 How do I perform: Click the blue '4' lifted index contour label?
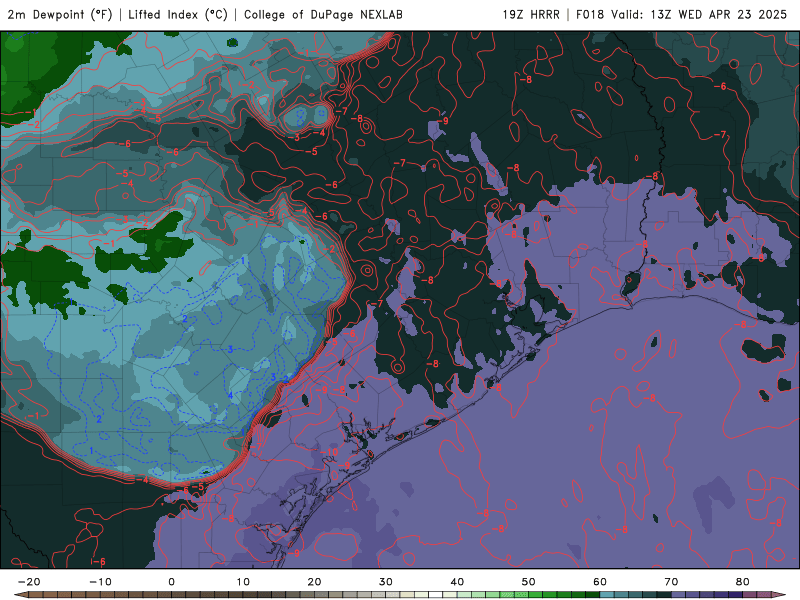(230, 395)
